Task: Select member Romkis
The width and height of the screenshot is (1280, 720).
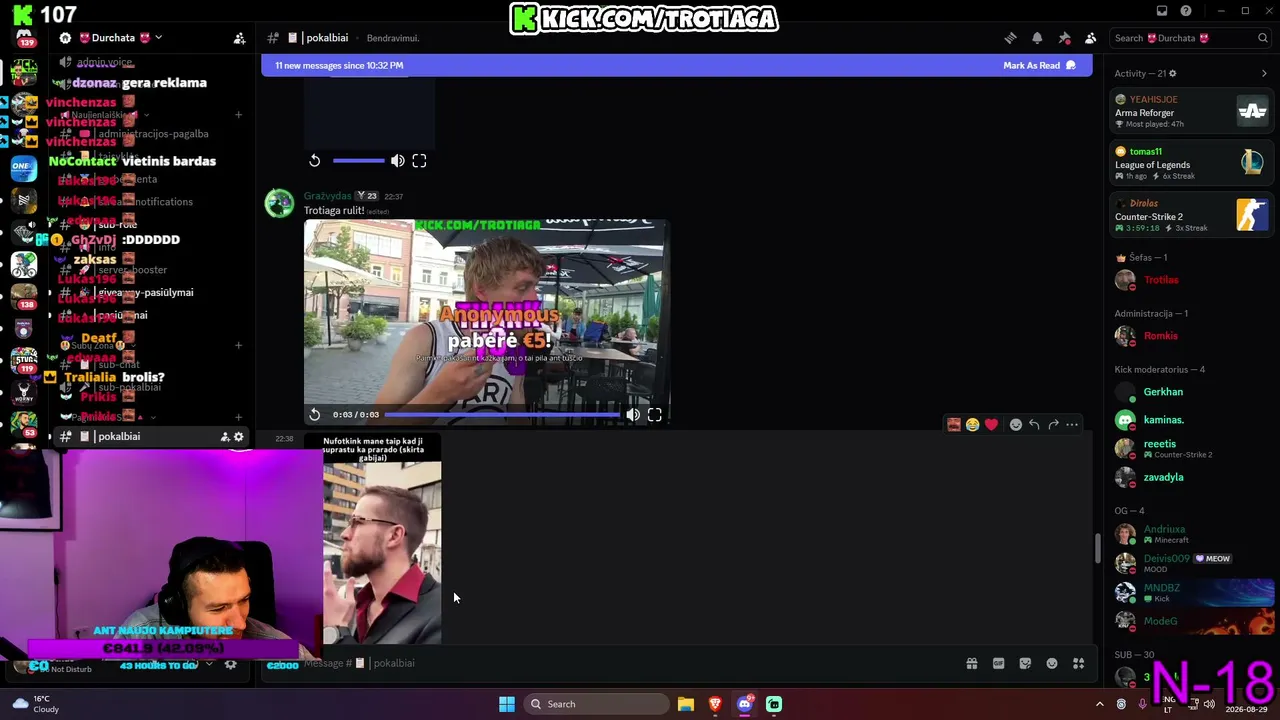Action: [x=1192, y=336]
